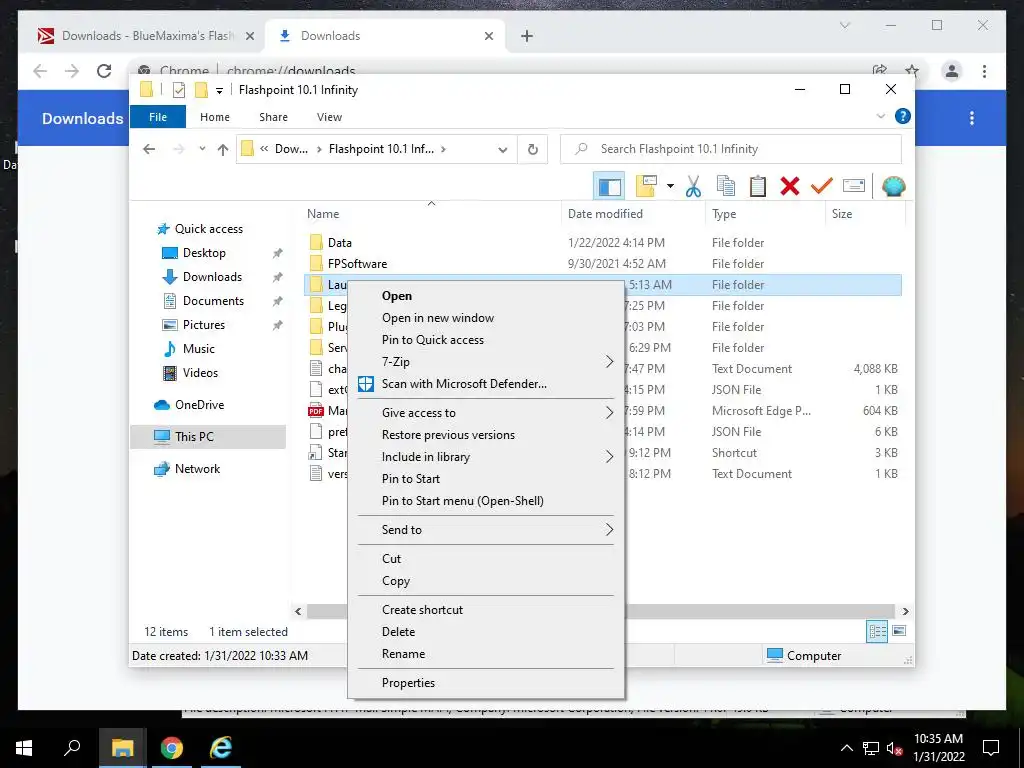Viewport: 1024px width, 768px height.
Task: Customize Quick Access Toolbar dropdown arrow
Action: tap(219, 91)
